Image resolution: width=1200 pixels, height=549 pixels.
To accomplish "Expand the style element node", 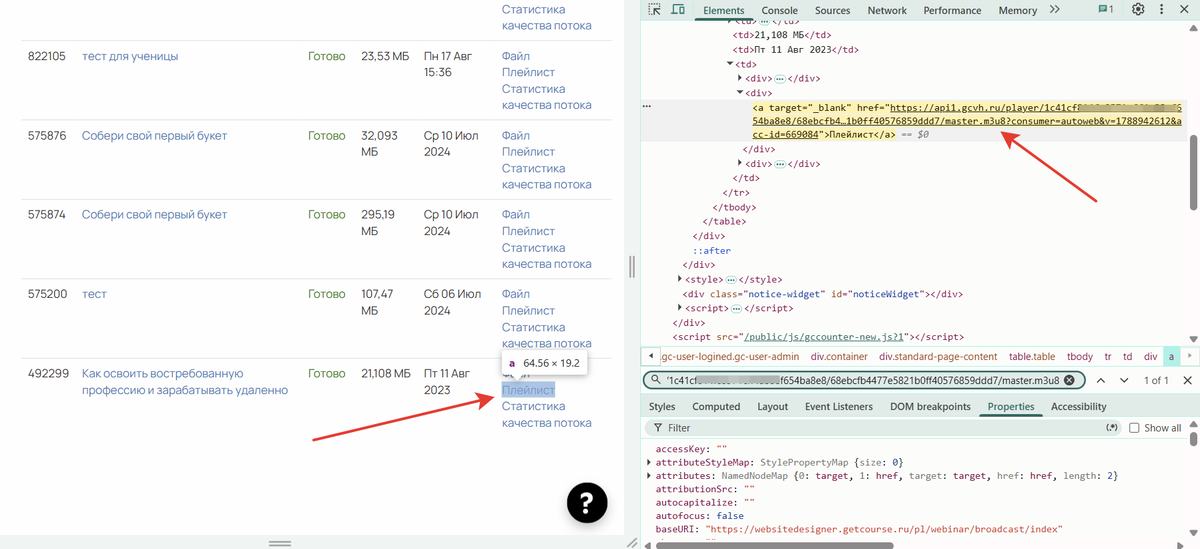I will click(x=681, y=280).
